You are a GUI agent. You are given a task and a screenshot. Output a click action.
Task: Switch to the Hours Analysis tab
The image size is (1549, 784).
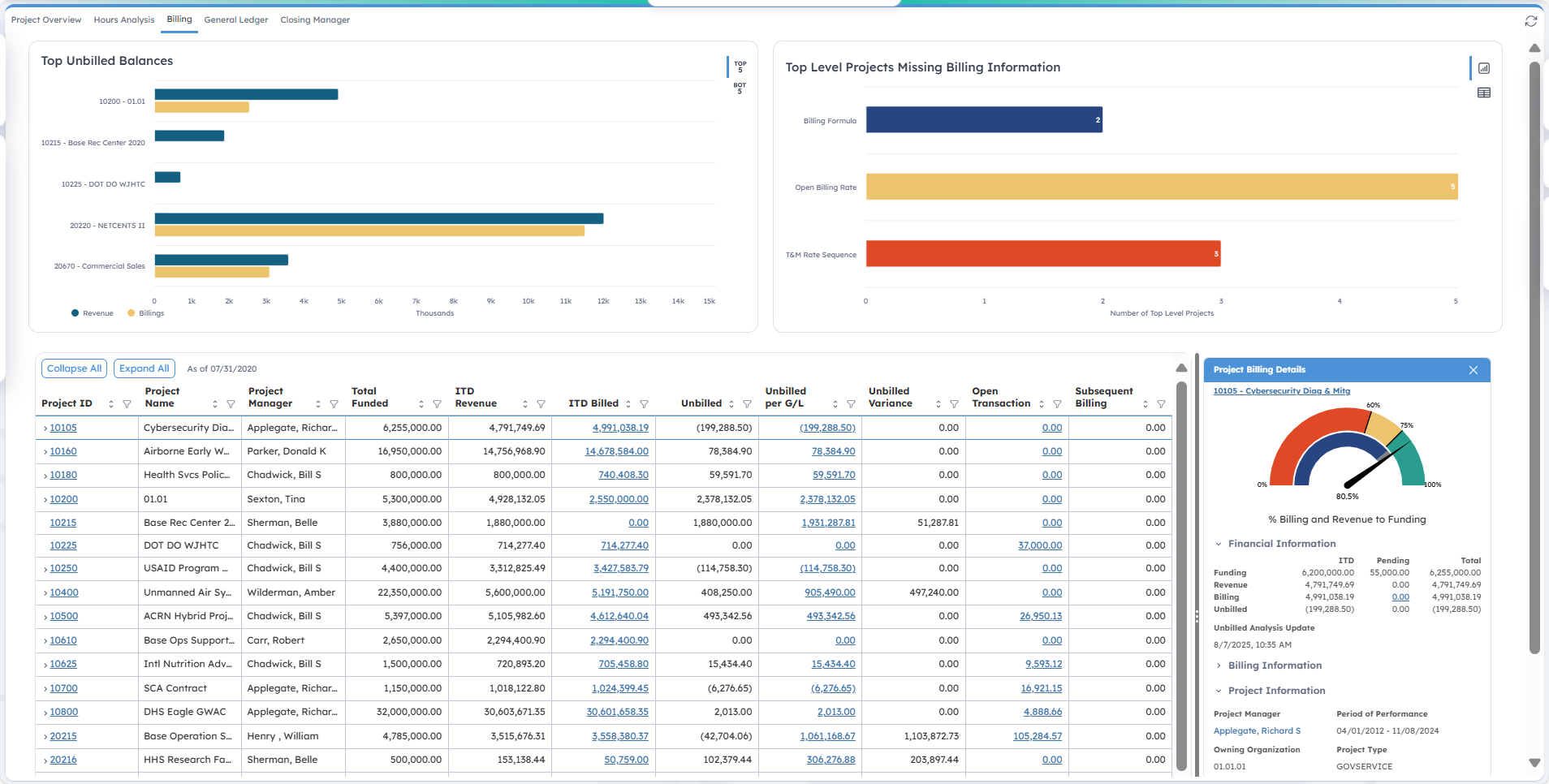123,19
